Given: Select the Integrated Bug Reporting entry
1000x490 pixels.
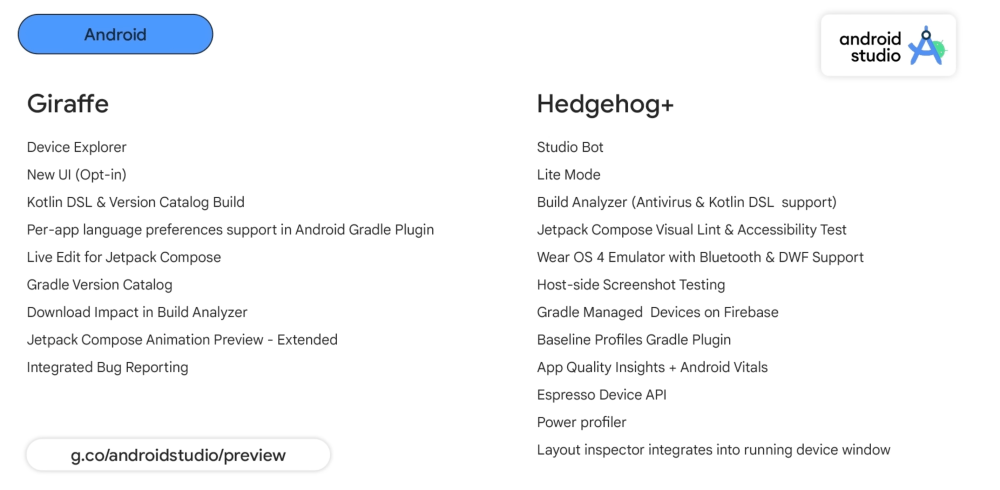Looking at the screenshot, I should [x=108, y=367].
